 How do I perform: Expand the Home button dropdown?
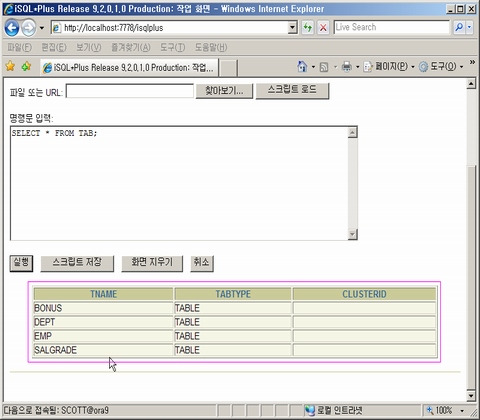click(313, 67)
